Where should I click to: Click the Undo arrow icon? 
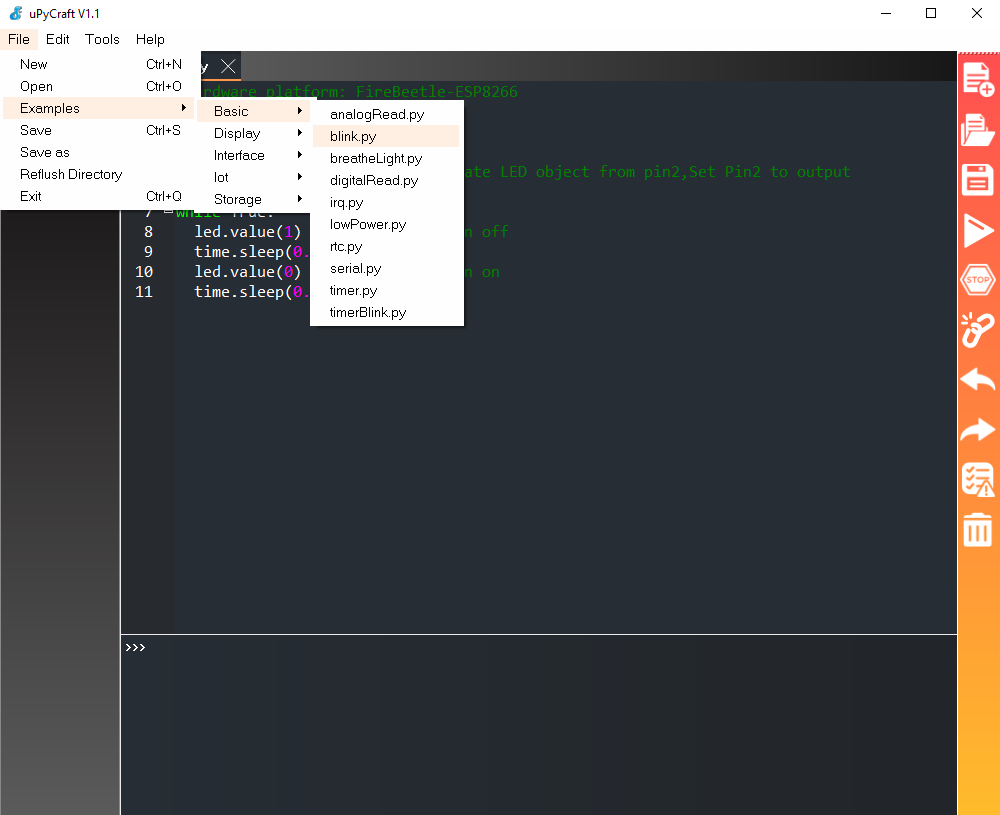977,380
